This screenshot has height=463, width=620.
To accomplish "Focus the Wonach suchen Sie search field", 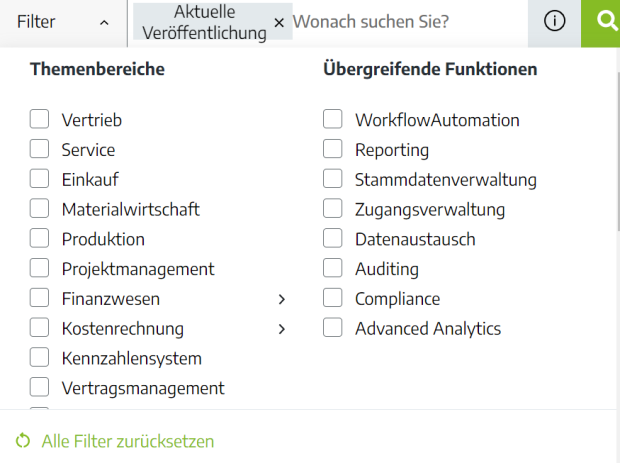I will (x=409, y=22).
